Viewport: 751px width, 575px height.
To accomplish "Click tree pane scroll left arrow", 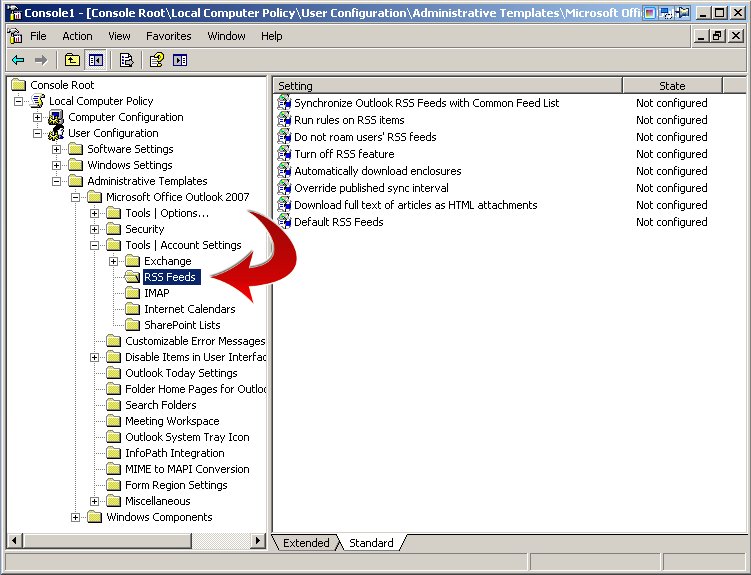I will 14,541.
